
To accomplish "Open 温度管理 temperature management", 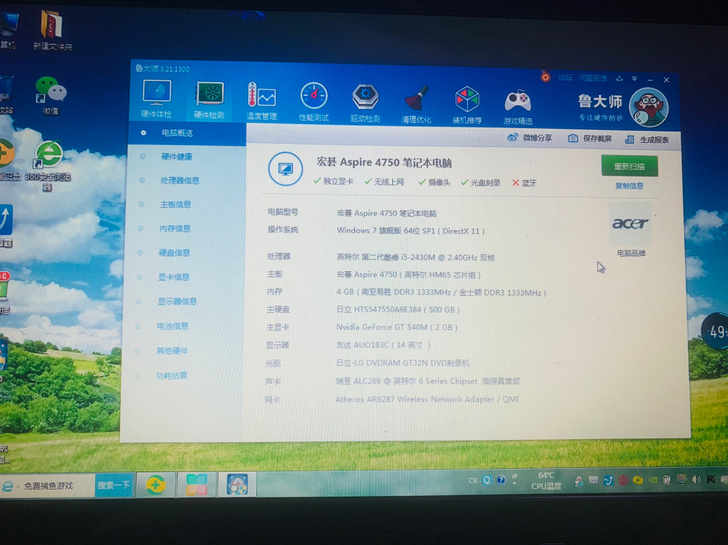I will click(261, 101).
